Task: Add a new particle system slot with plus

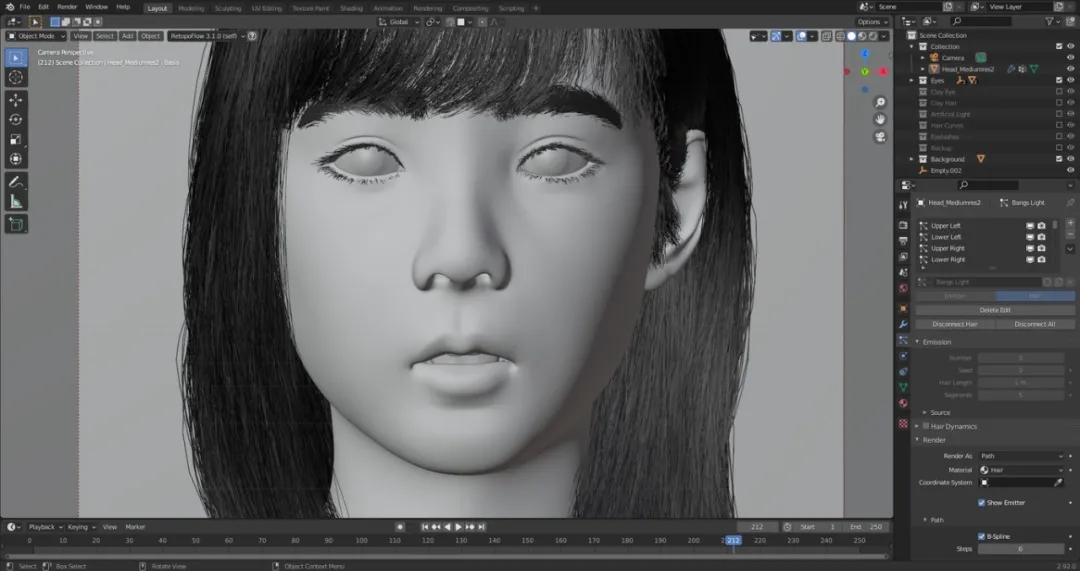Action: (x=1070, y=223)
